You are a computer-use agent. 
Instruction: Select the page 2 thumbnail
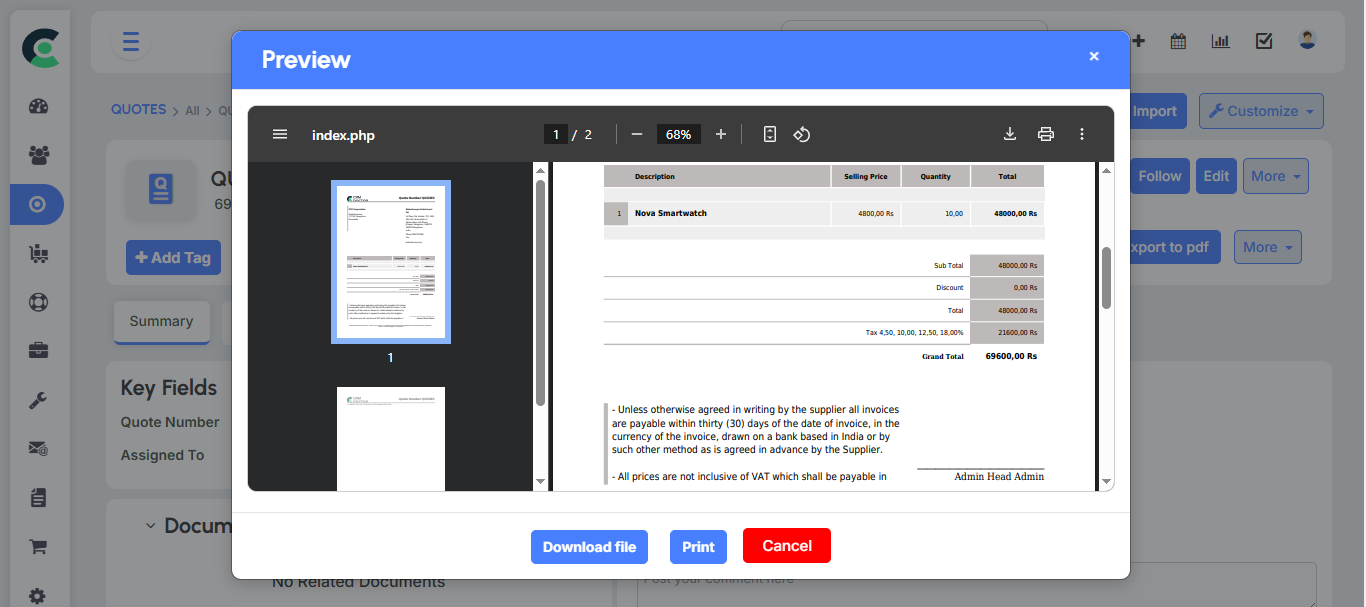coord(390,440)
